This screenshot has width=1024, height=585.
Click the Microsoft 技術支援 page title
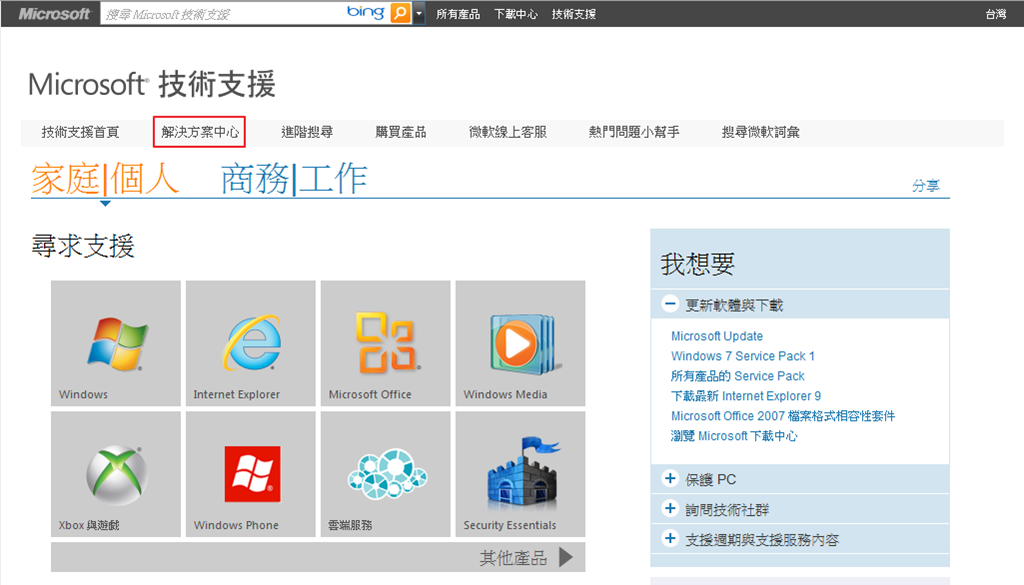152,84
